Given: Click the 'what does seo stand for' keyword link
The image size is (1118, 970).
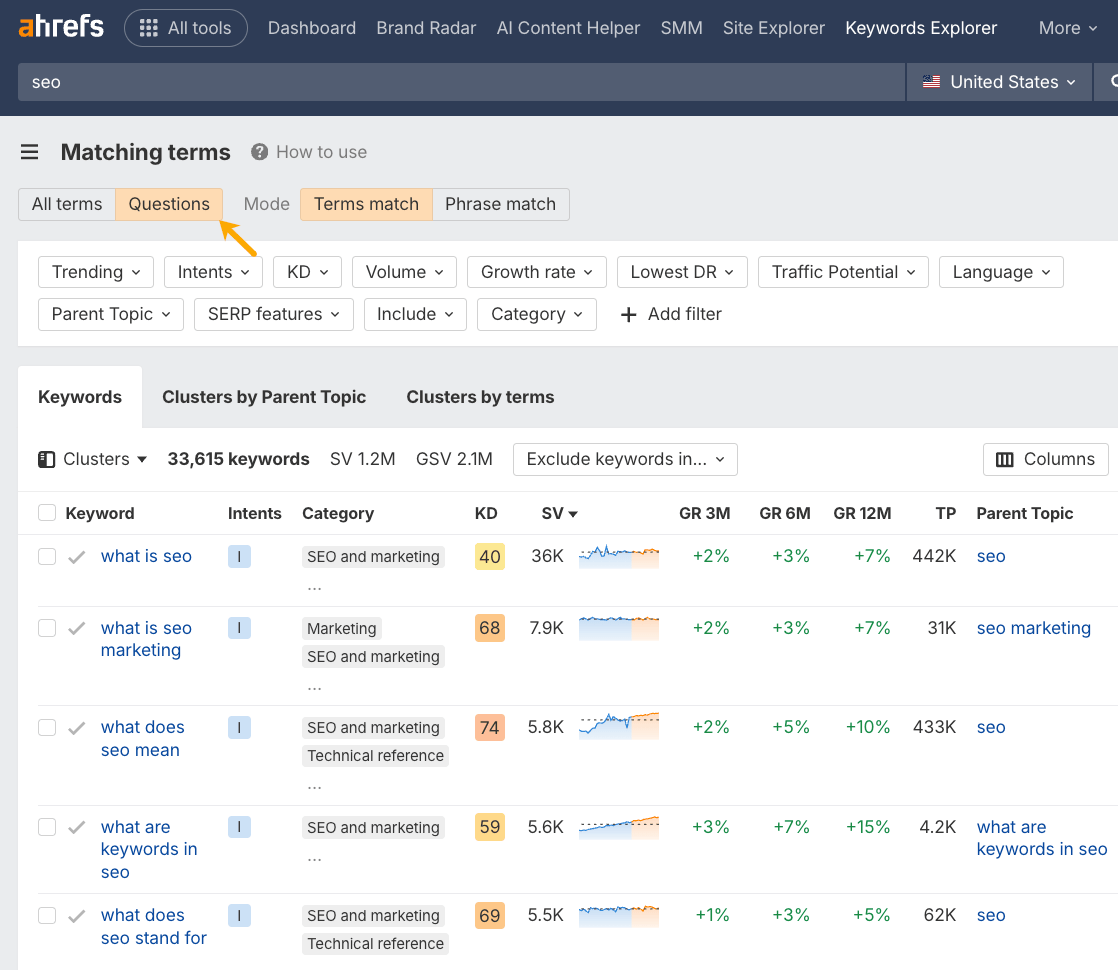Looking at the screenshot, I should (153, 926).
